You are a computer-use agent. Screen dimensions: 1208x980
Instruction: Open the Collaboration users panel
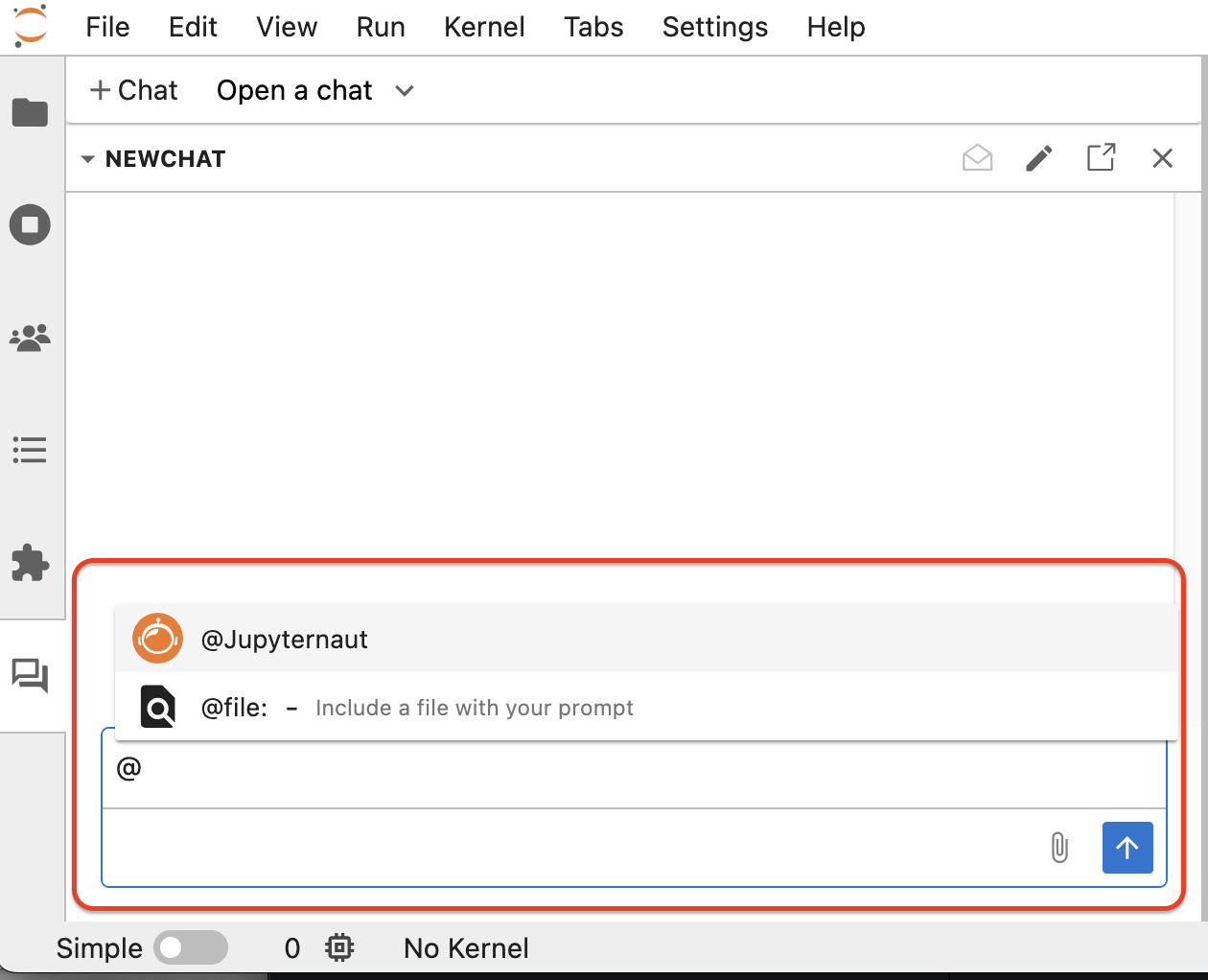coord(30,338)
